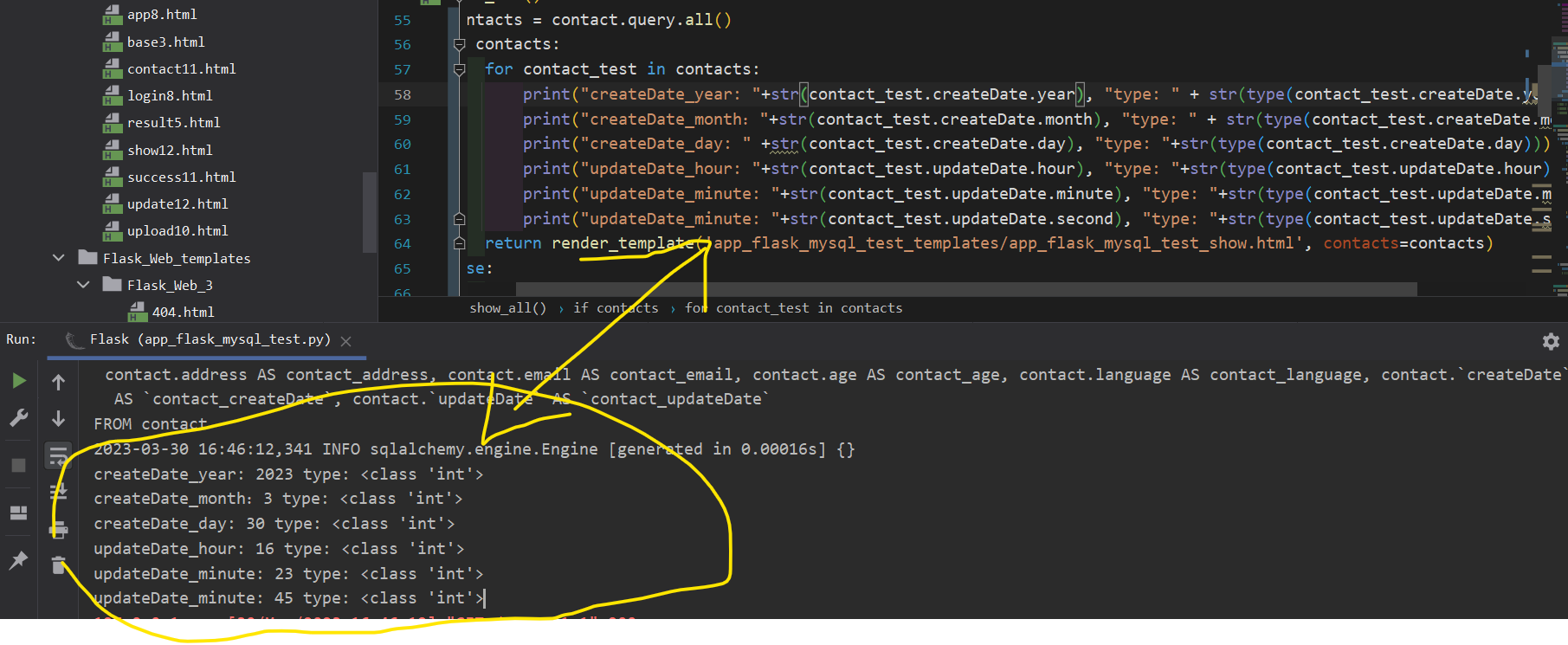The height and width of the screenshot is (645, 1568).
Task: Stop the running Flask process
Action: [19, 465]
